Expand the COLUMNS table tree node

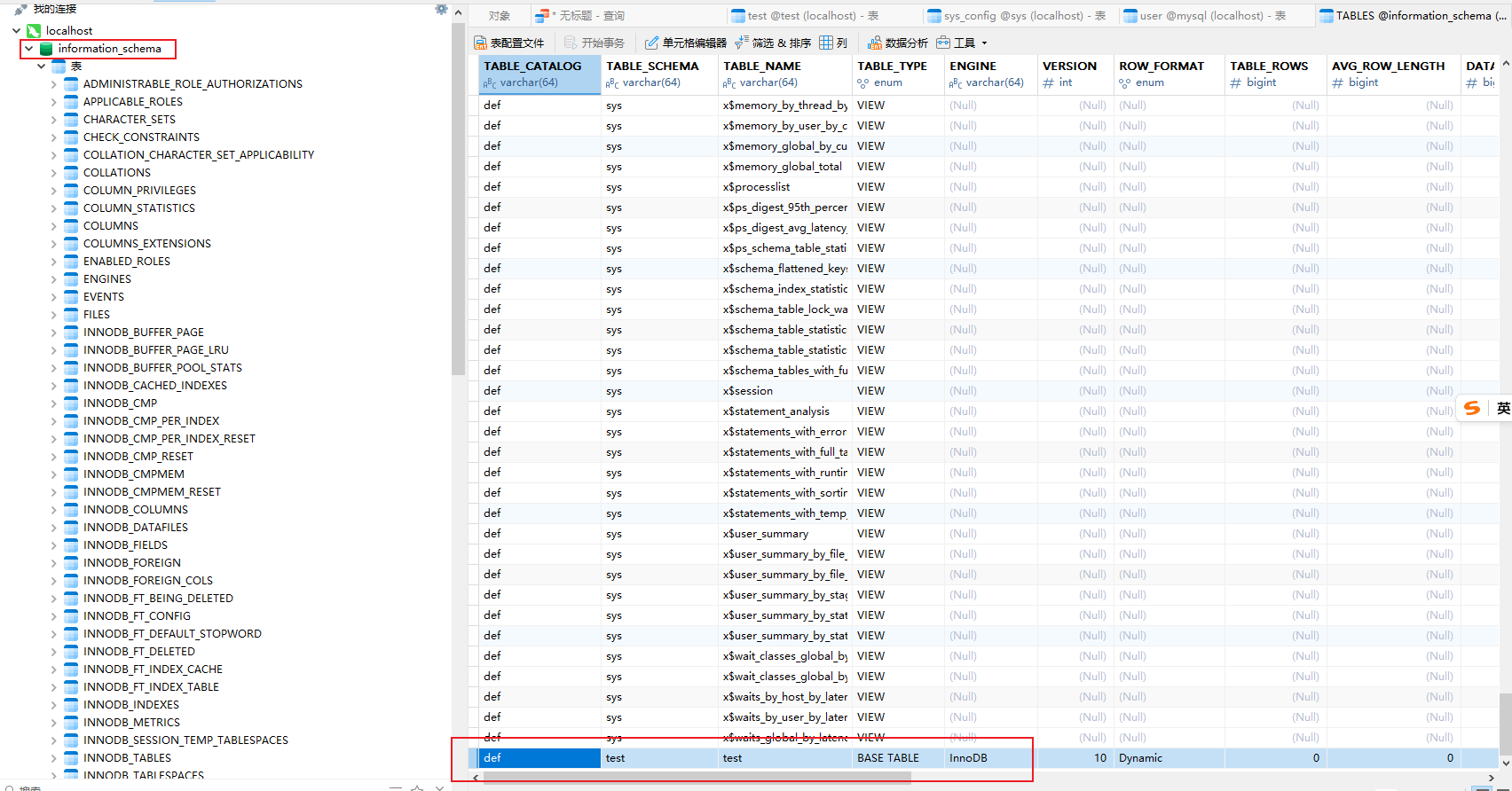click(53, 226)
